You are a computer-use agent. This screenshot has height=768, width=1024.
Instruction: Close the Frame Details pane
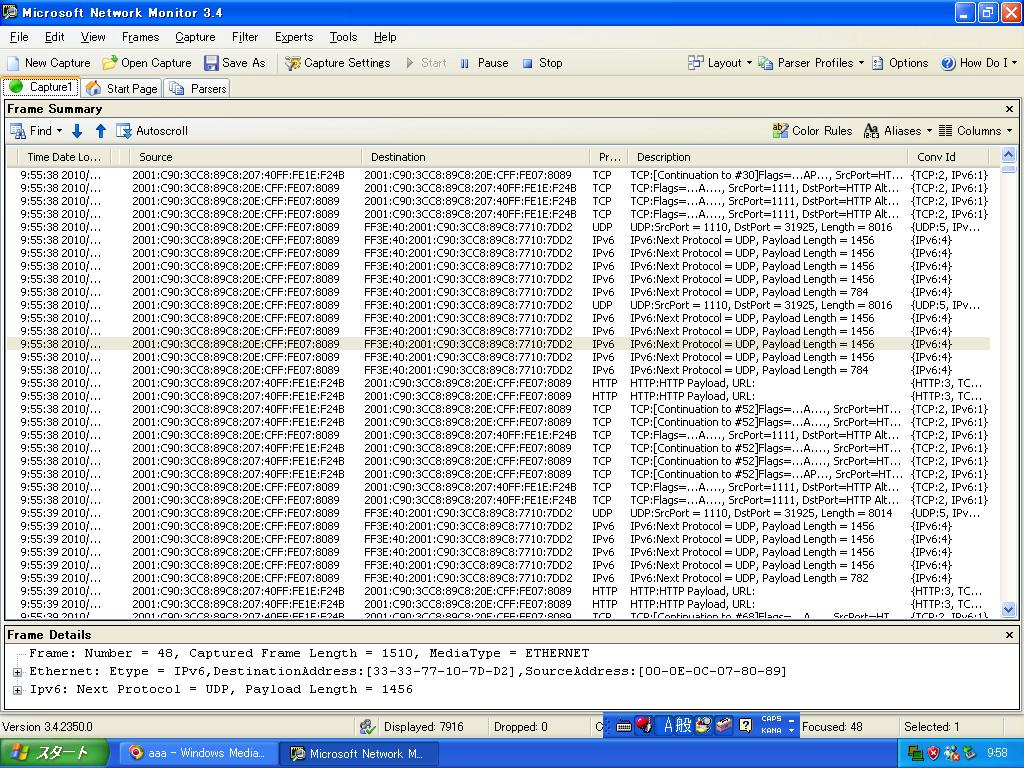1009,635
